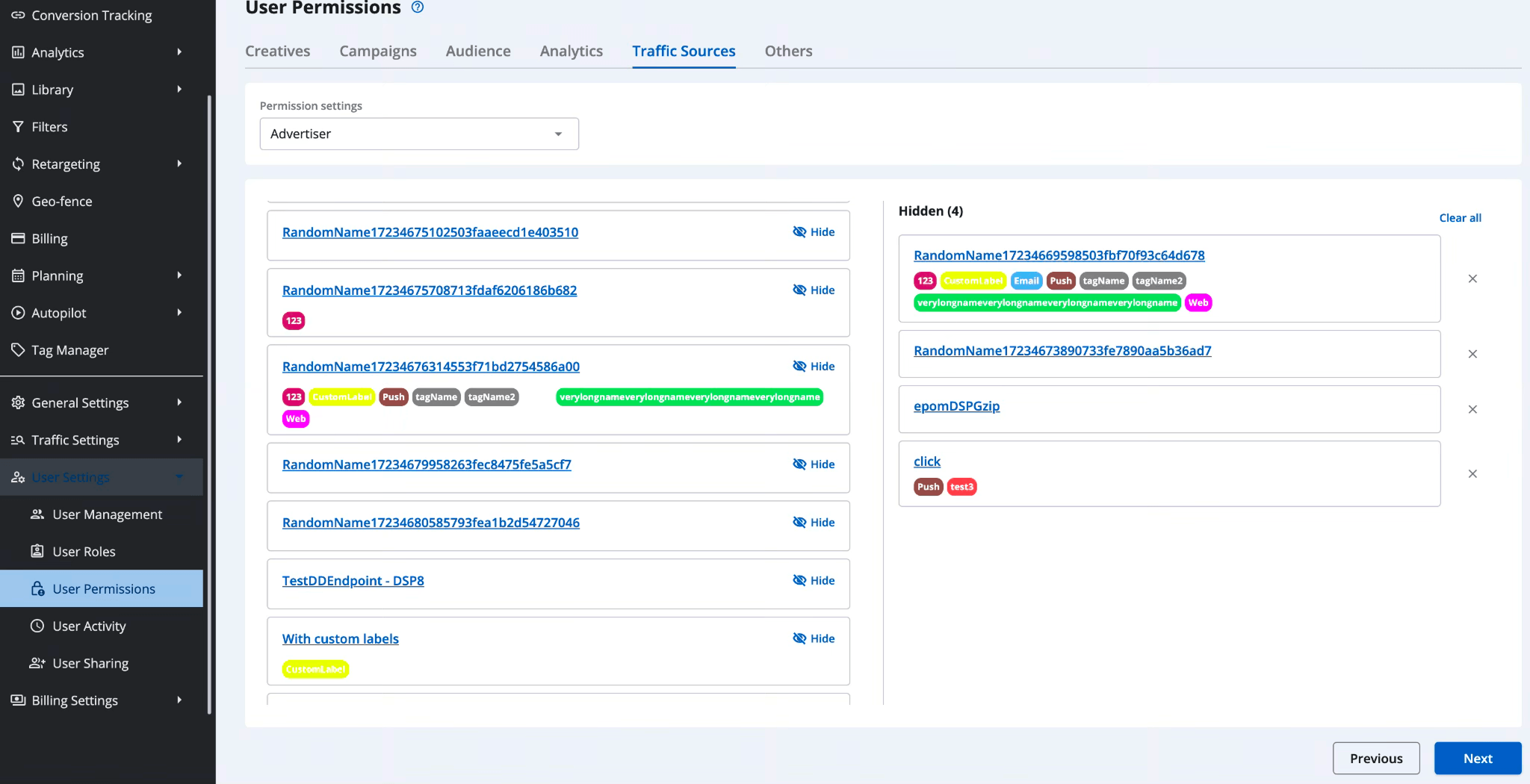Expand Billing Settings submenu arrow
The height and width of the screenshot is (784, 1530).
tap(179, 700)
